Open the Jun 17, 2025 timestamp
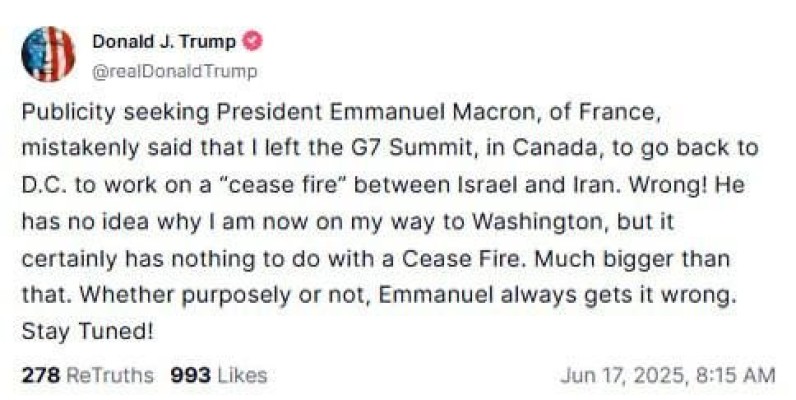This screenshot has height=400, width=796. [668, 376]
